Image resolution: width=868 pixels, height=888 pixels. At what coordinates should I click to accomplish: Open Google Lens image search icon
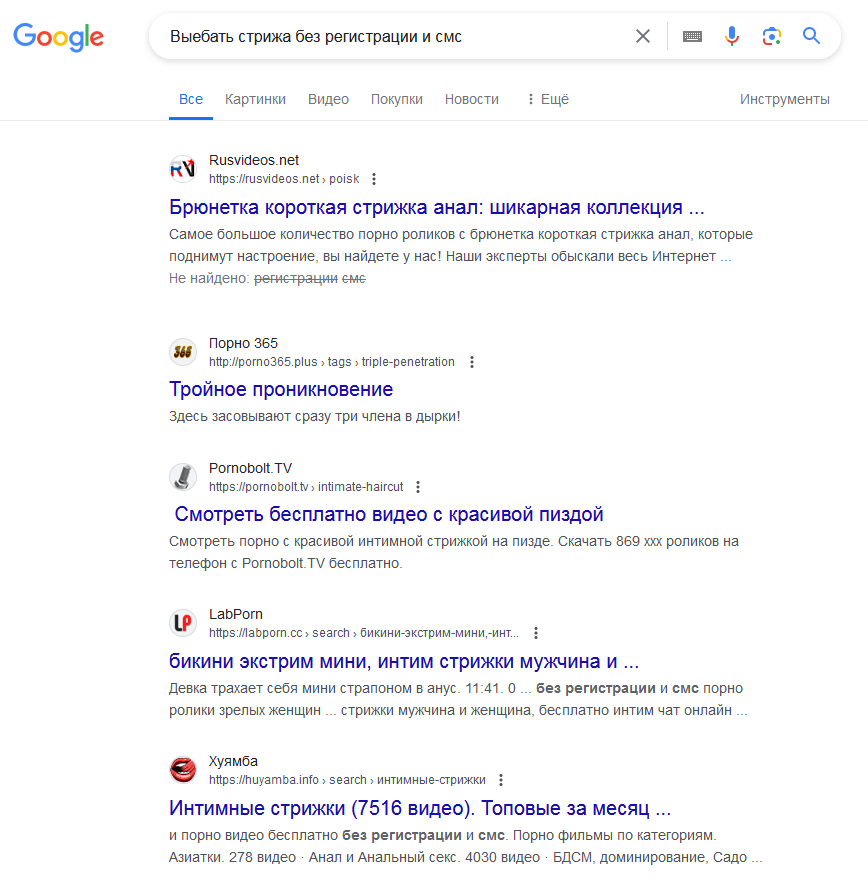pos(771,36)
